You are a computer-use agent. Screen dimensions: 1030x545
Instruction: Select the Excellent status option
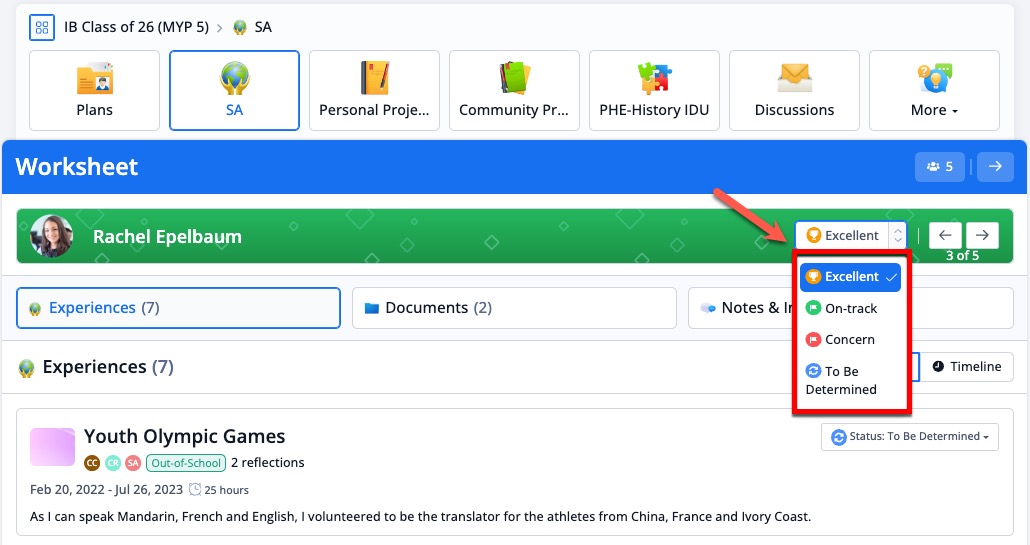click(x=850, y=277)
